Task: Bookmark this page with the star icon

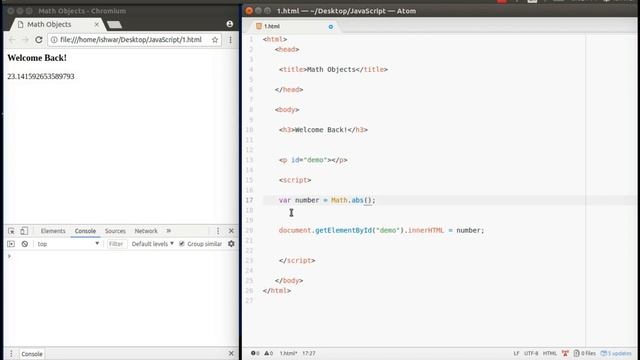Action: click(x=215, y=40)
